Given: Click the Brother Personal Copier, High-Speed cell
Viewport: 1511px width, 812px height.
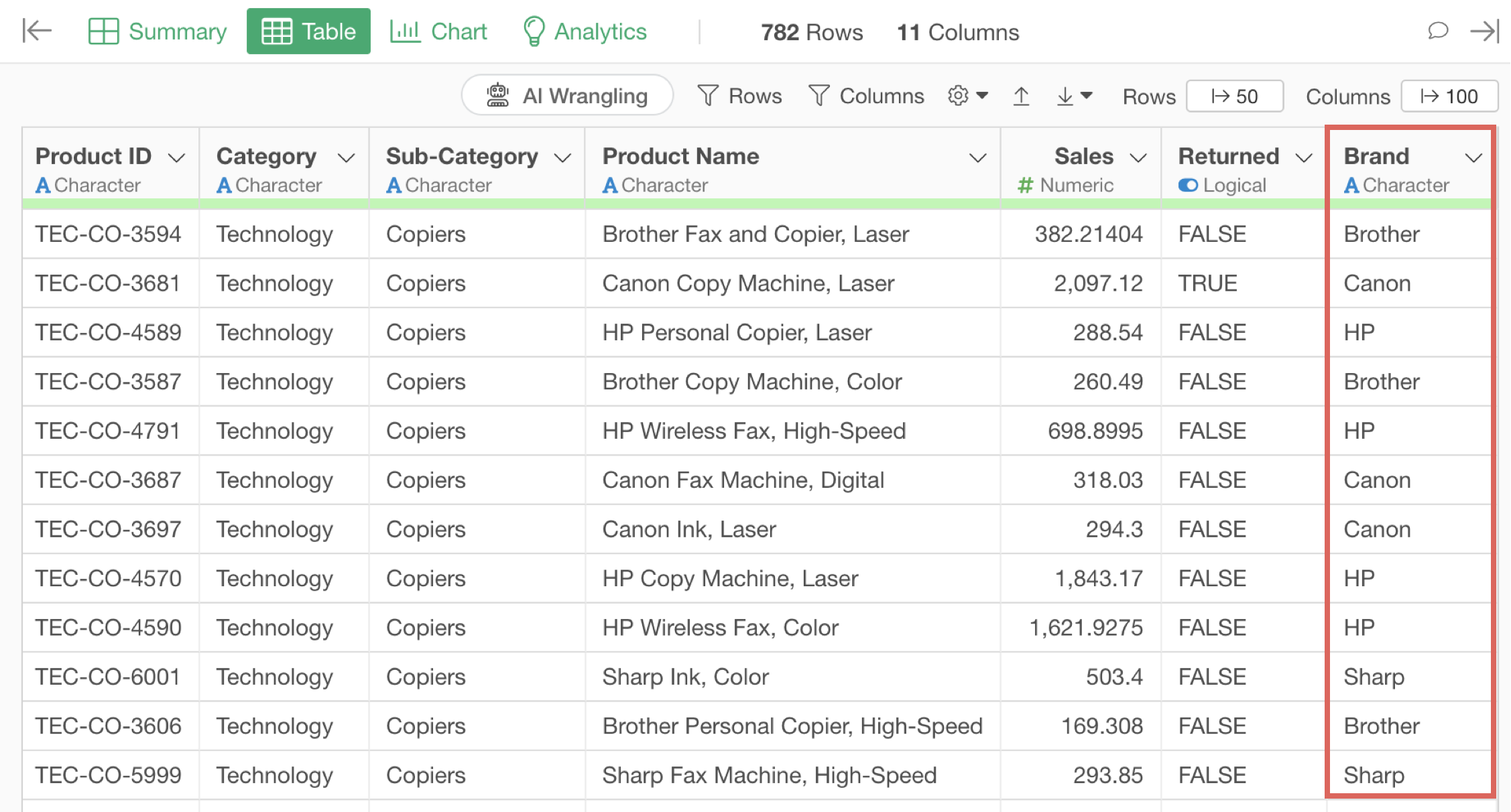Looking at the screenshot, I should pyautogui.click(x=793, y=726).
